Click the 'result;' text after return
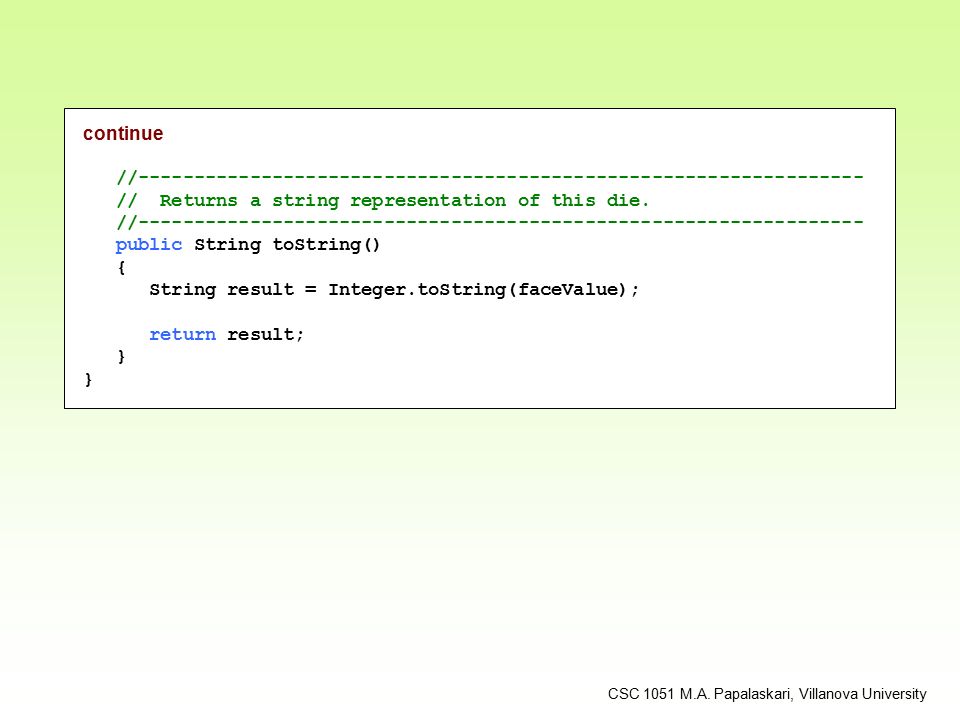Viewport: 960px width, 720px height. click(266, 334)
